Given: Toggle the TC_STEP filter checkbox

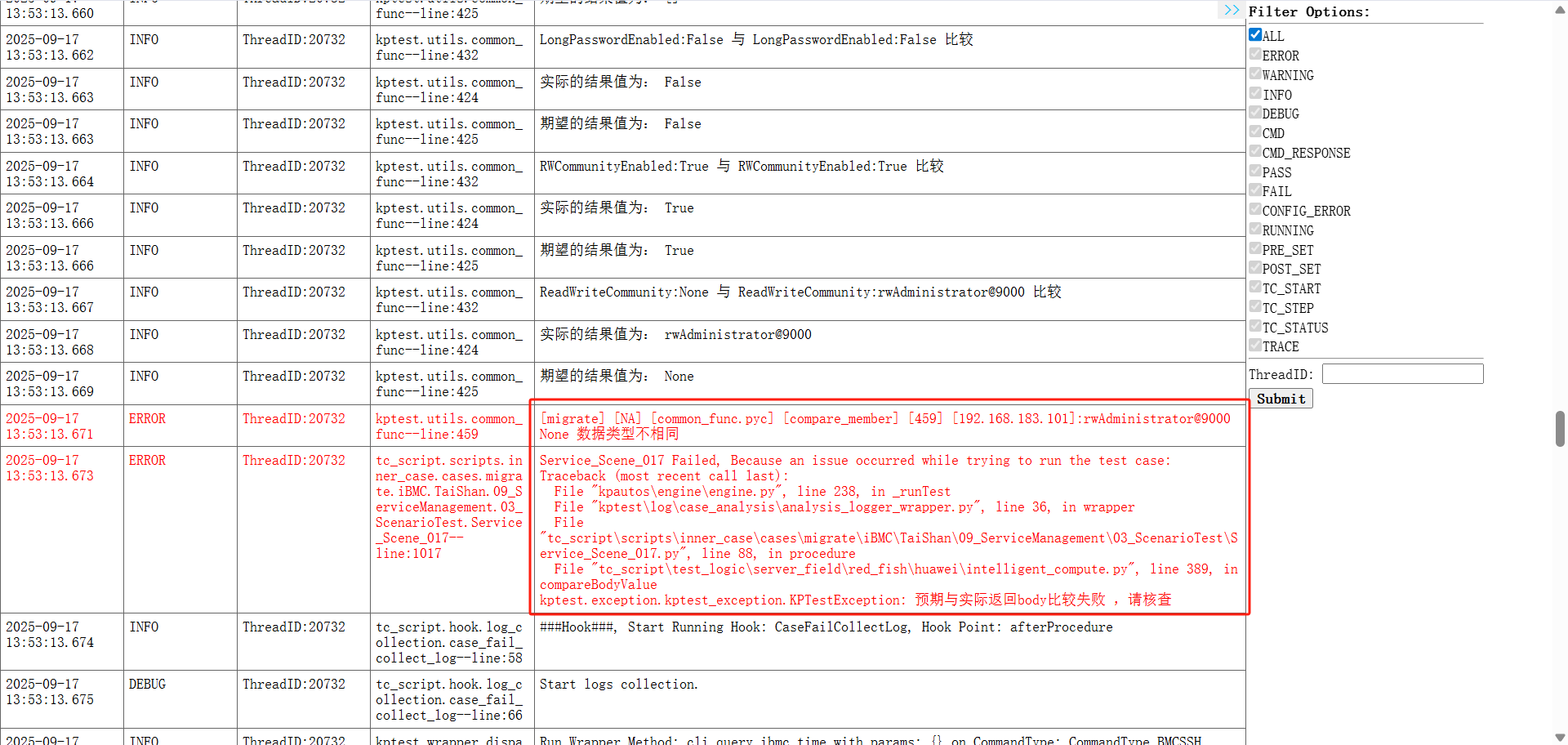Looking at the screenshot, I should point(1255,307).
